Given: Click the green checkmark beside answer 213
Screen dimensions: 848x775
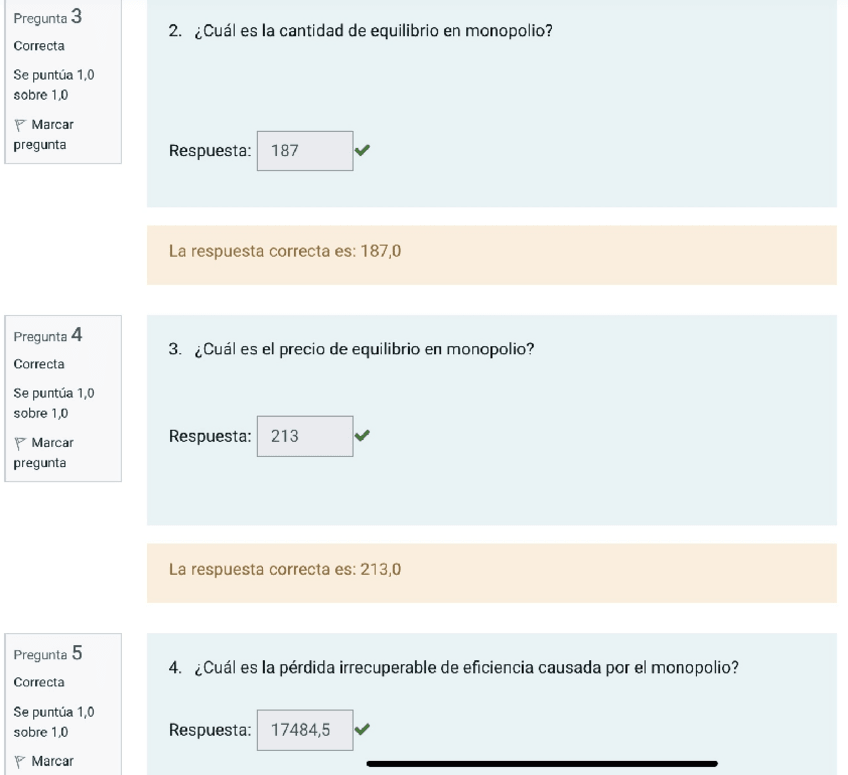Looking at the screenshot, I should click(x=362, y=435).
